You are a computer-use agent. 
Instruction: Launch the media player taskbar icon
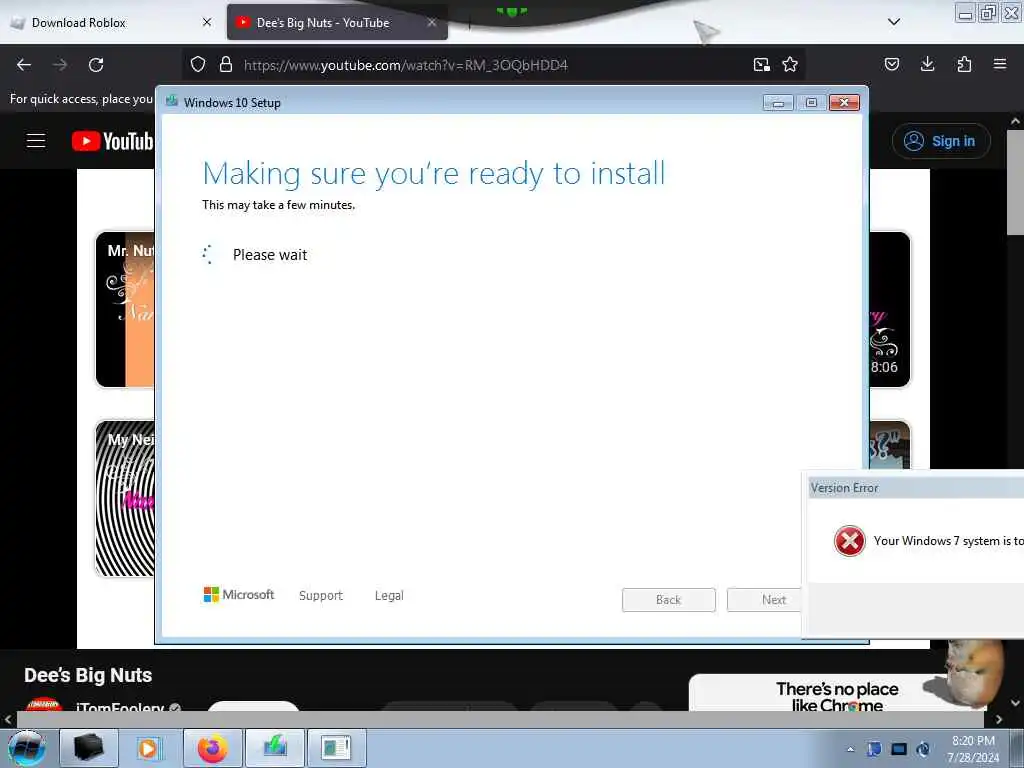(x=150, y=748)
